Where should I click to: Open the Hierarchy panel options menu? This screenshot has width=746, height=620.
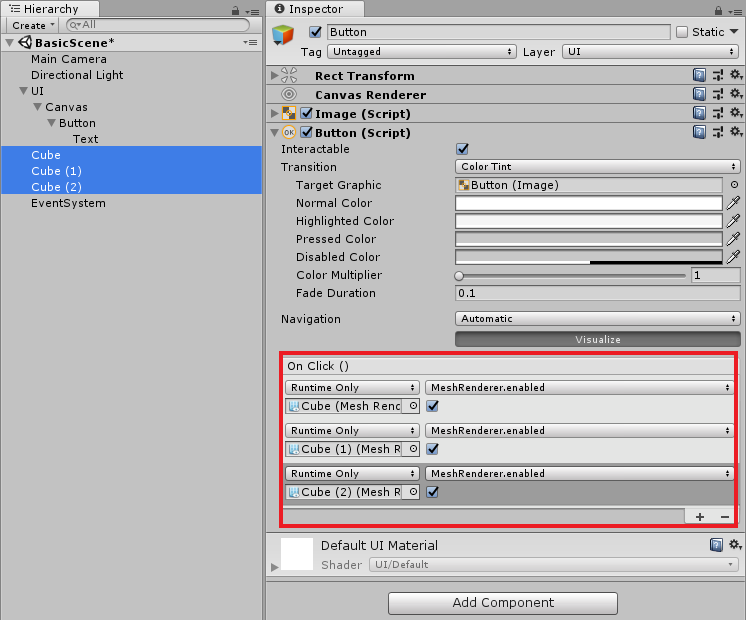click(x=252, y=11)
